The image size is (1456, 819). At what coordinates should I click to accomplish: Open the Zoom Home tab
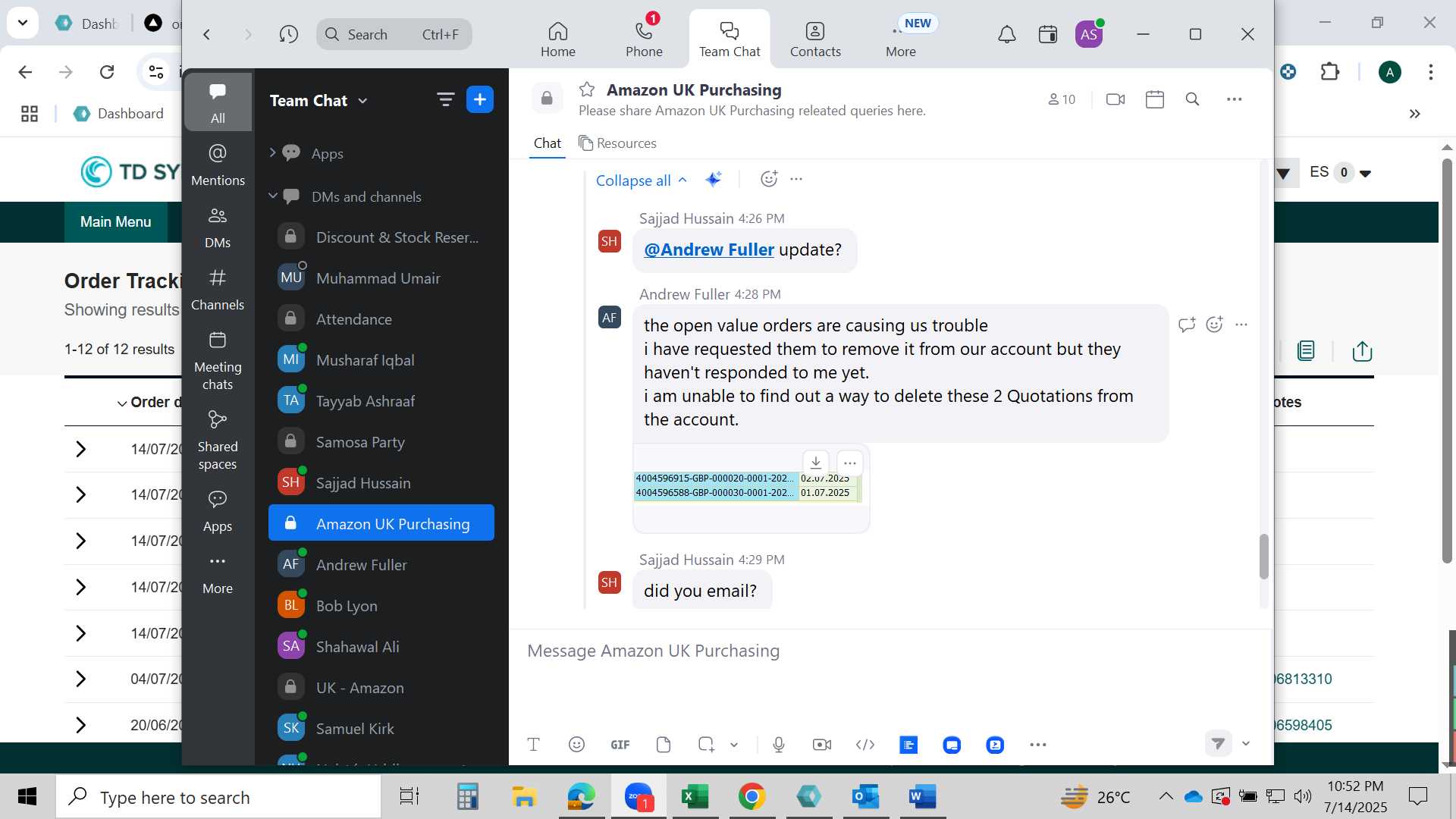pos(557,39)
